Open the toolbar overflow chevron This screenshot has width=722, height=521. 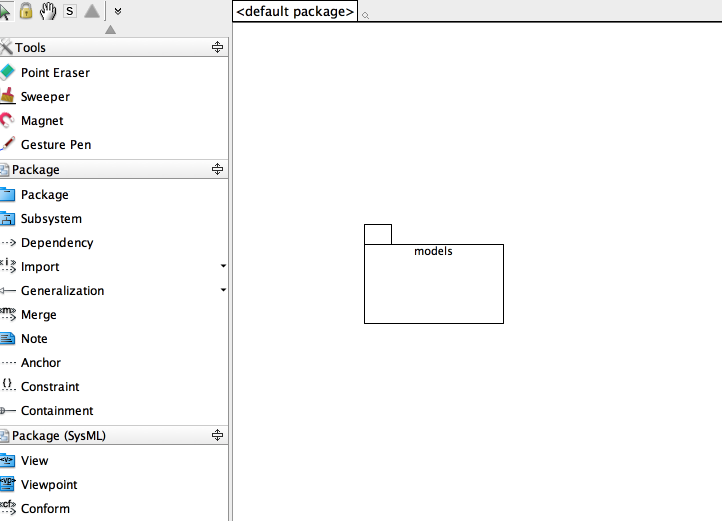click(x=118, y=11)
